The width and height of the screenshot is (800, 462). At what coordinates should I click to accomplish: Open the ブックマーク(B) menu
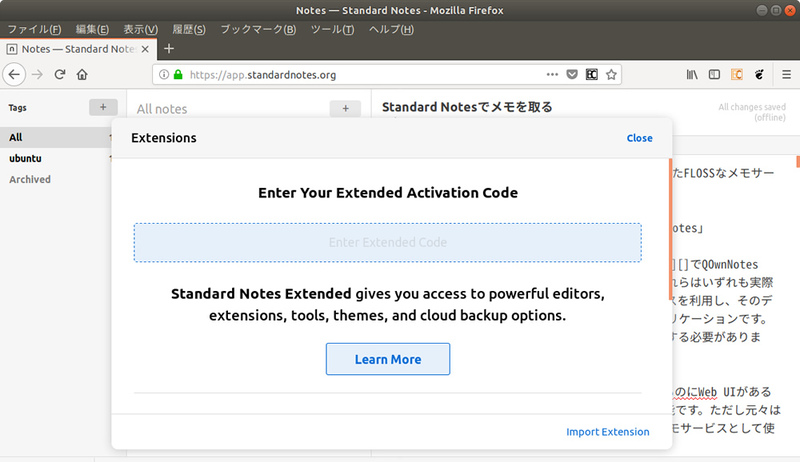coord(258,29)
